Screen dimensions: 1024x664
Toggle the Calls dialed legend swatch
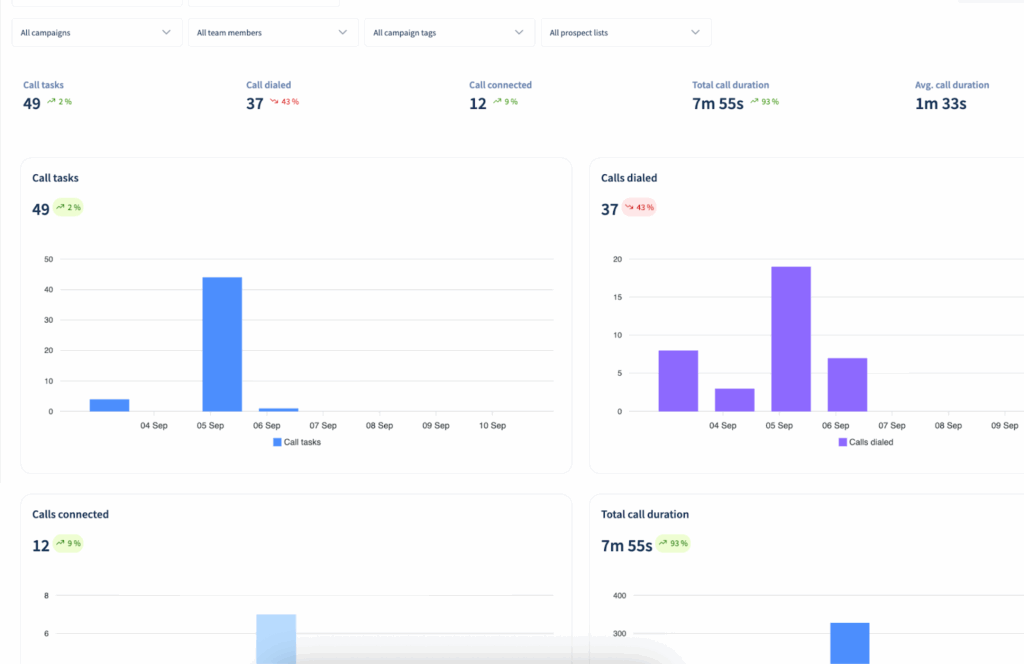[842, 442]
